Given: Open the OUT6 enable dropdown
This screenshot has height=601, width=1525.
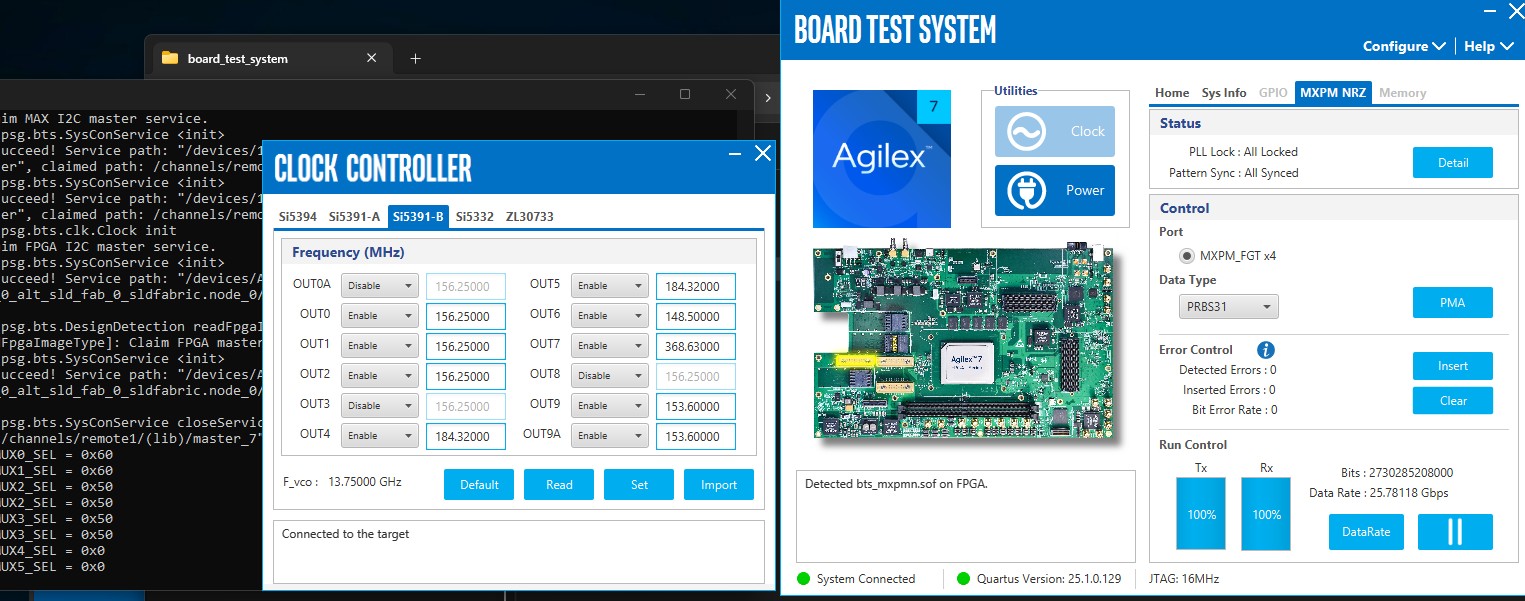Looking at the screenshot, I should click(x=609, y=316).
